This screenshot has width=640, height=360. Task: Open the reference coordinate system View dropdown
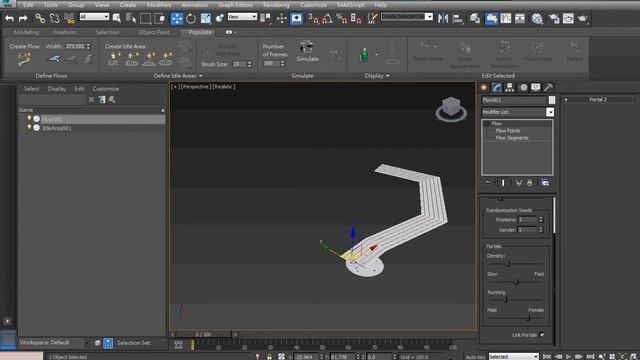(242, 17)
